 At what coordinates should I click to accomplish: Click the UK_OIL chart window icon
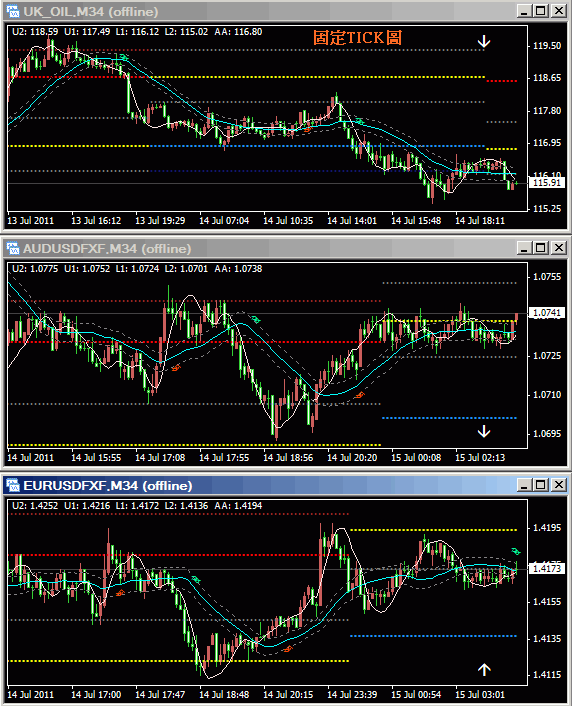tap(13, 11)
